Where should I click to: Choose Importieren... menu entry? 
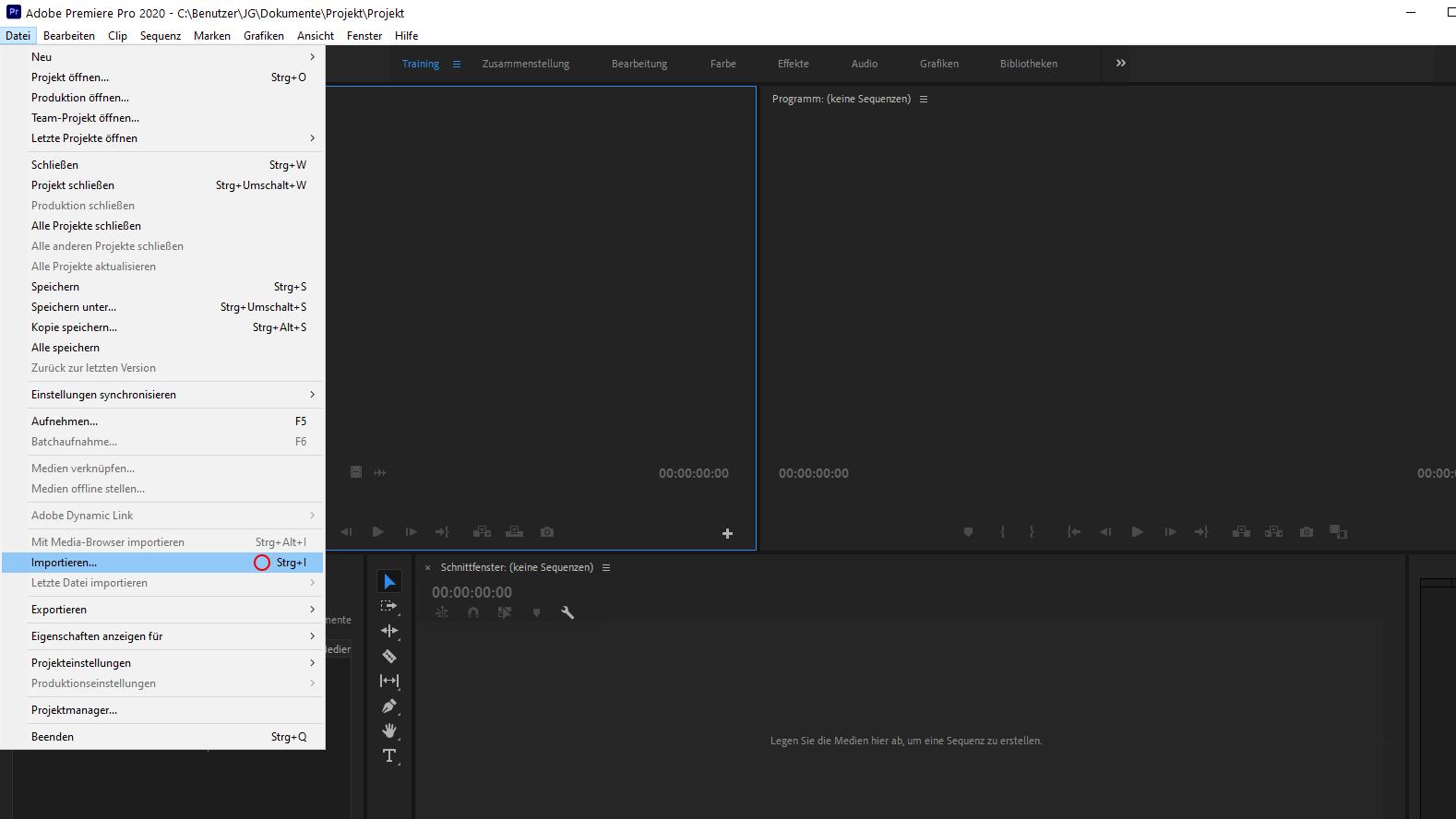(162, 563)
